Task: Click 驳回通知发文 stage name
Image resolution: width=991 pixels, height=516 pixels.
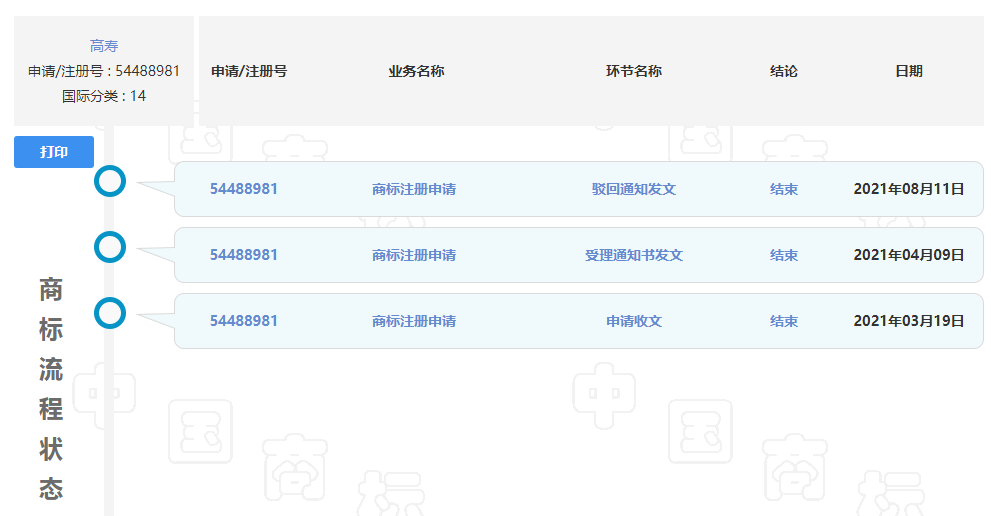Action: tap(633, 189)
